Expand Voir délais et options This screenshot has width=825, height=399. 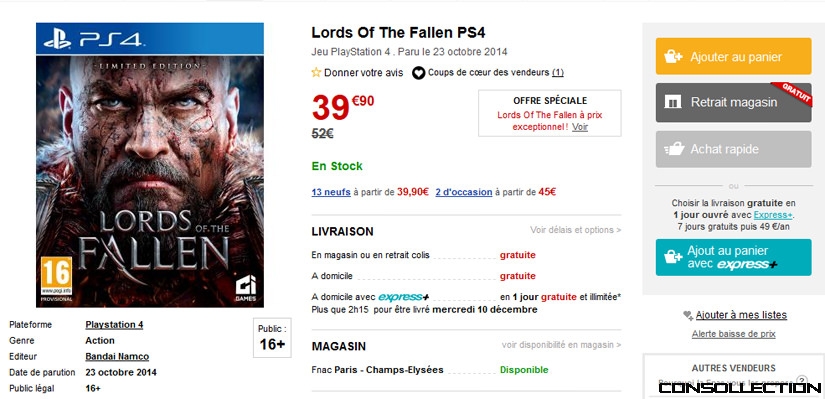click(576, 230)
